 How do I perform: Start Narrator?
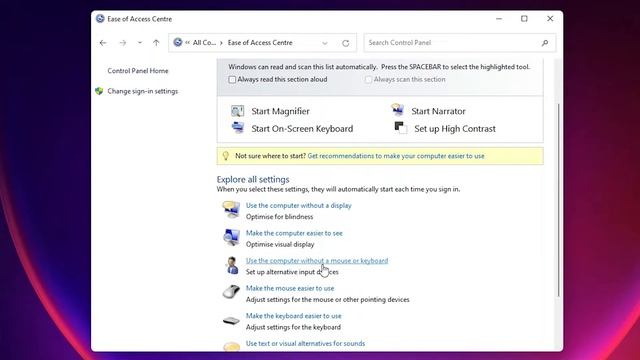[438, 111]
